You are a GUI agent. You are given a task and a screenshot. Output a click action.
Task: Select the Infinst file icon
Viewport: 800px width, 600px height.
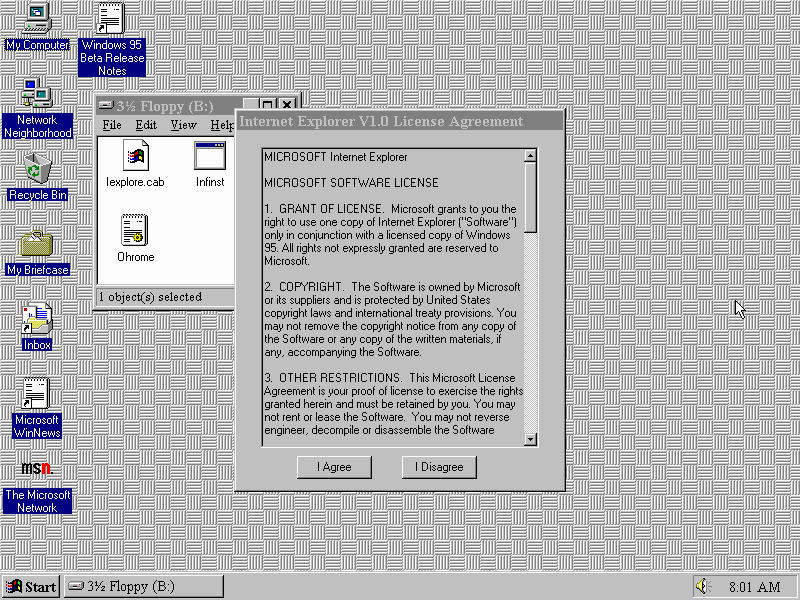(x=210, y=157)
